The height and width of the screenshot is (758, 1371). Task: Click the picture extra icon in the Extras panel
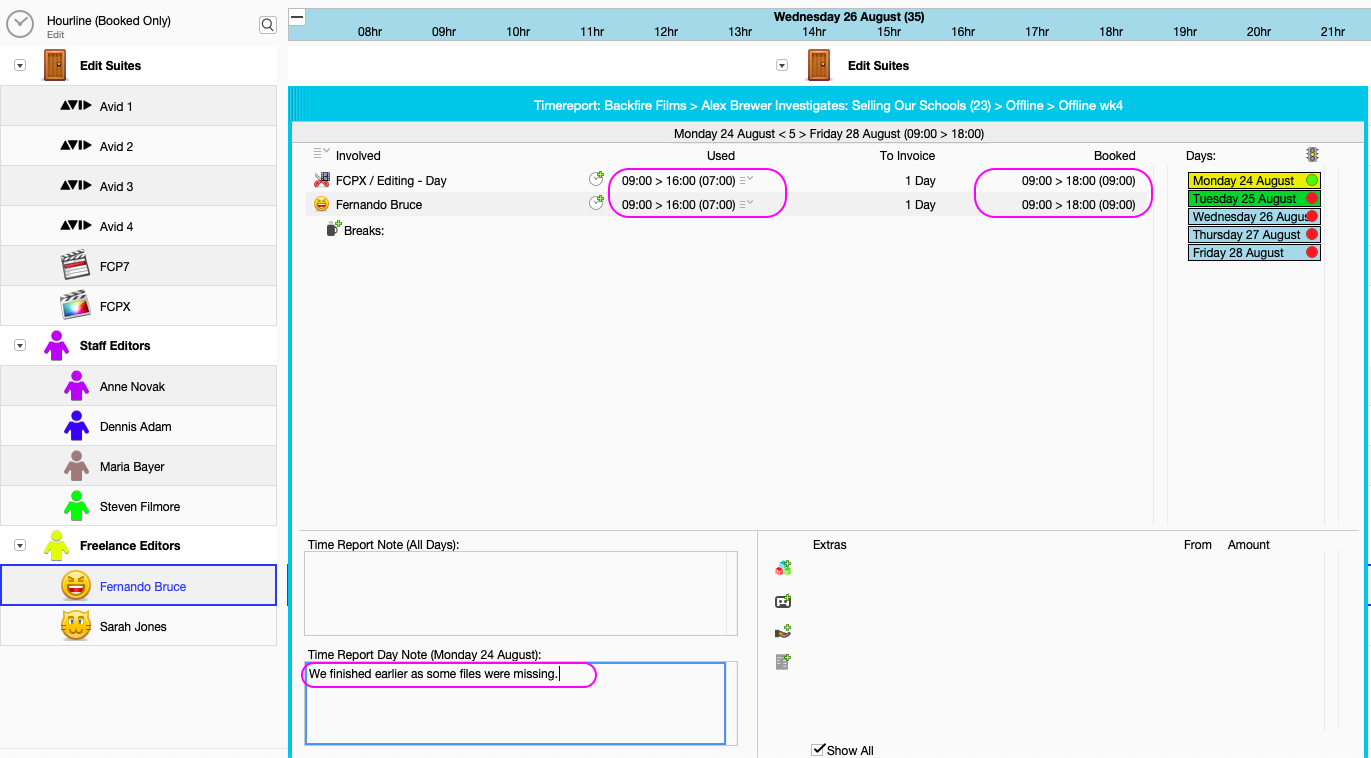785,600
